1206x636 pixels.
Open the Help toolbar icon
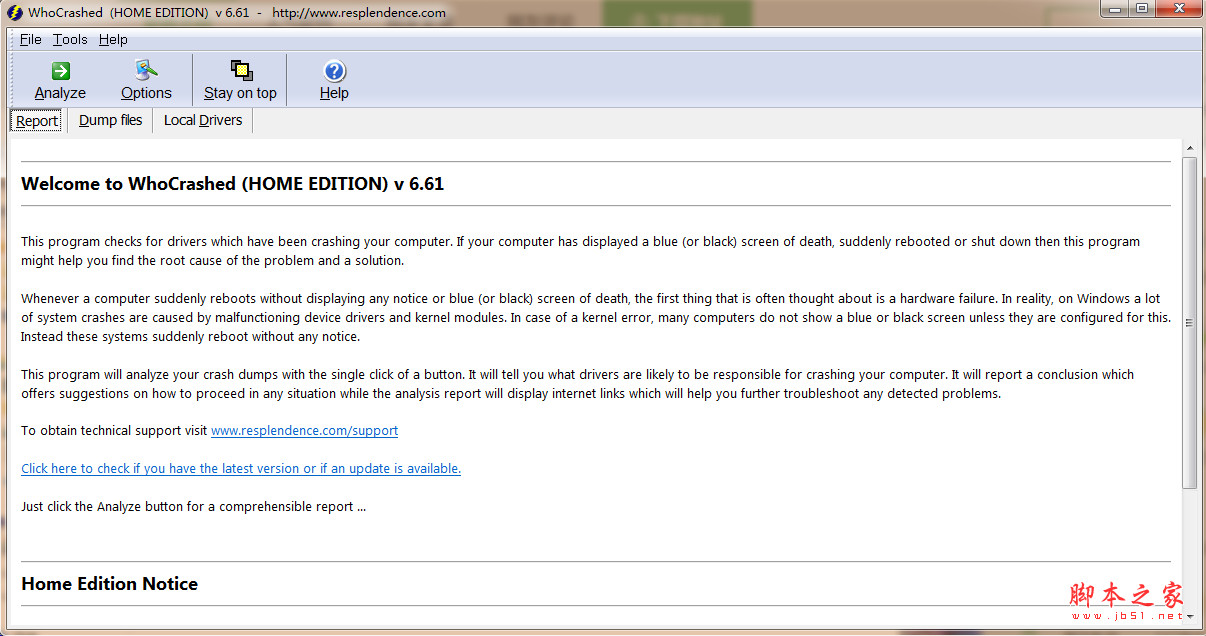point(334,71)
